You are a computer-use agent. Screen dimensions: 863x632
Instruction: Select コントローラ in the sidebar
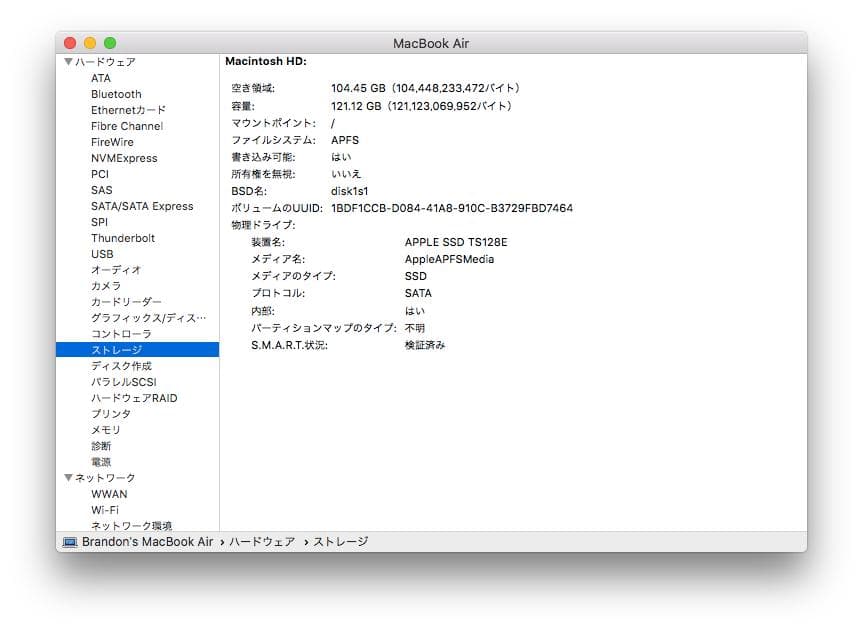(x=121, y=334)
